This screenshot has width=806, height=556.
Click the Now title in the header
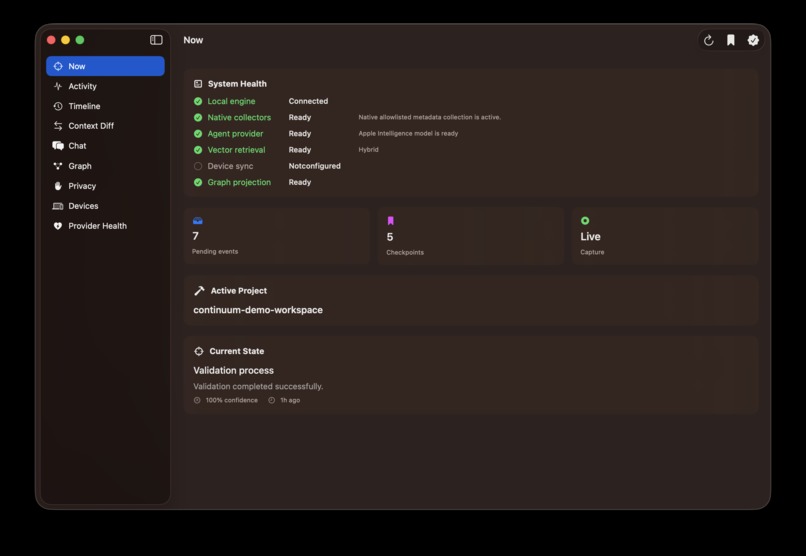193,40
